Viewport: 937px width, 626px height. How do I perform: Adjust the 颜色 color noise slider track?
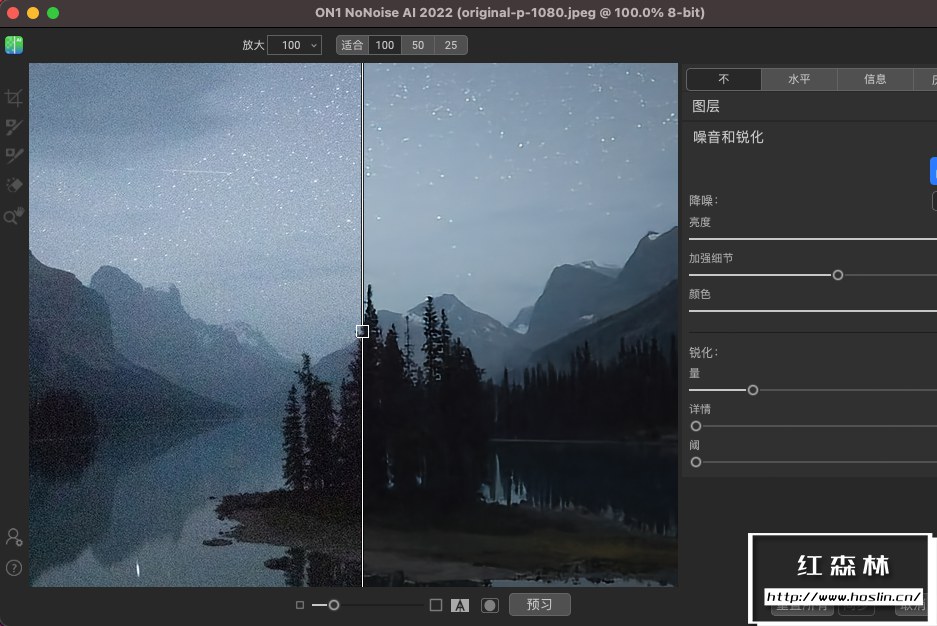point(813,311)
